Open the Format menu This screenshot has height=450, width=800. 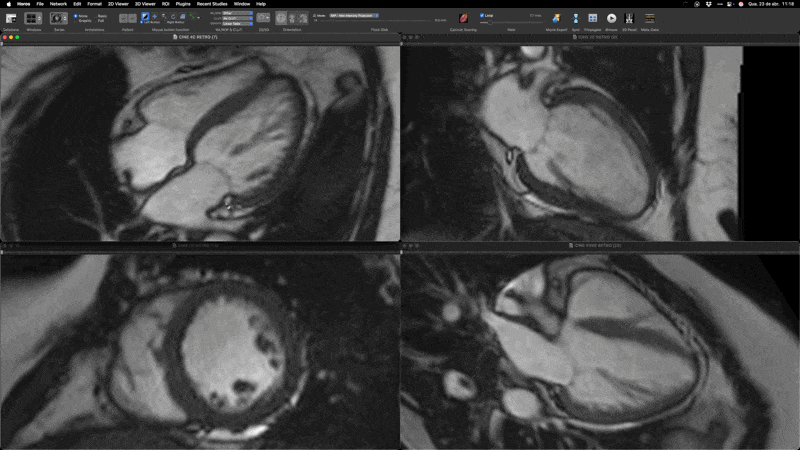click(94, 4)
